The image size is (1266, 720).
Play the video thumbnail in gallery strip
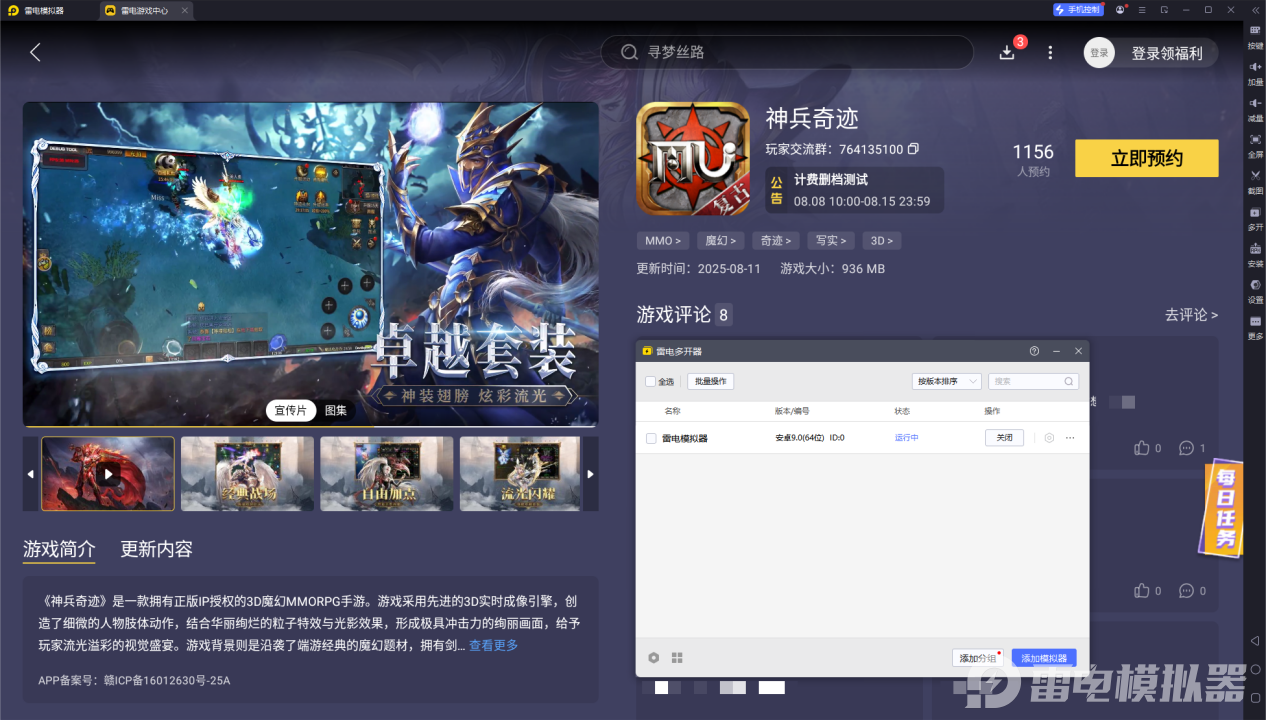(108, 474)
